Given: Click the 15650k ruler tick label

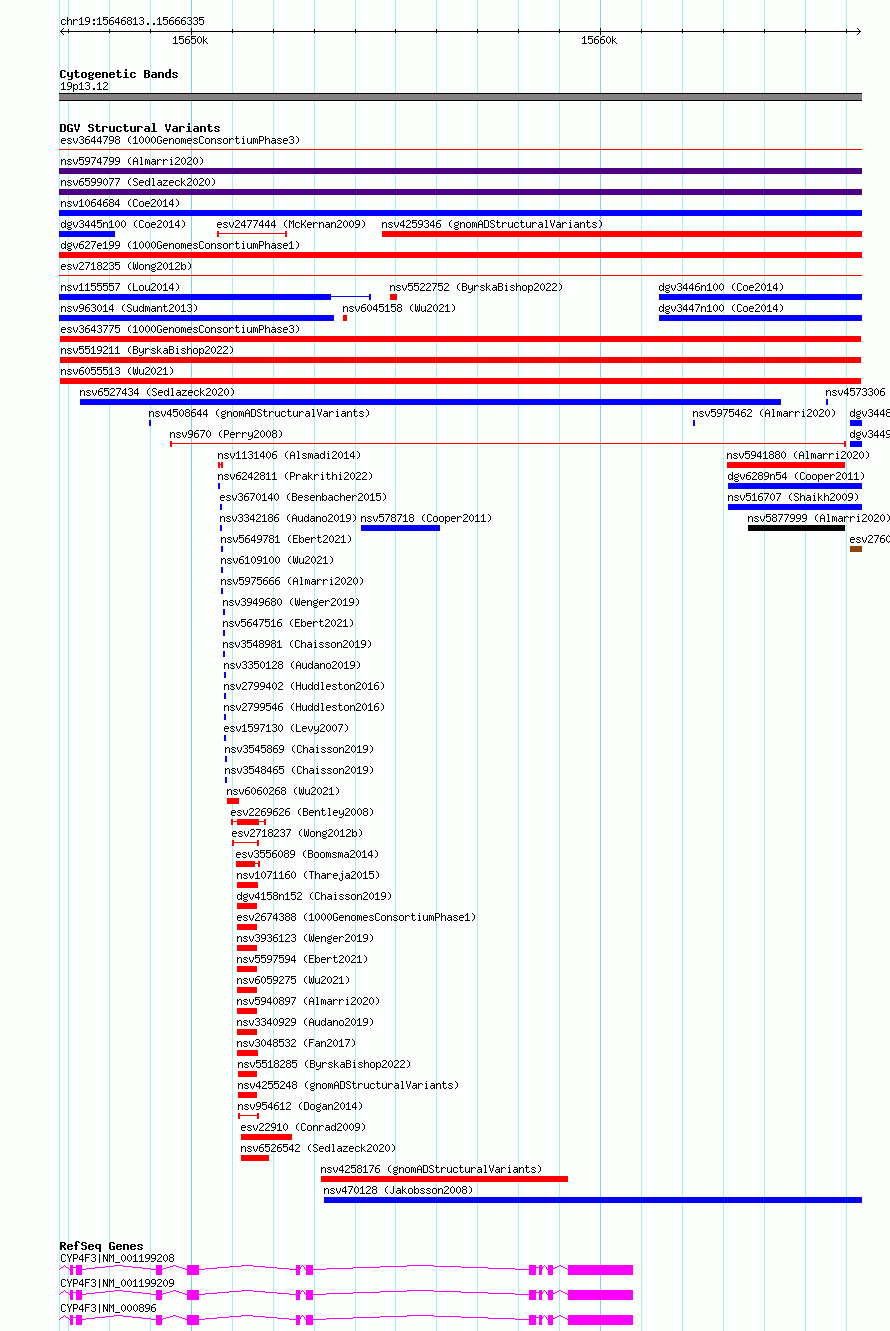Looking at the screenshot, I should coord(189,40).
